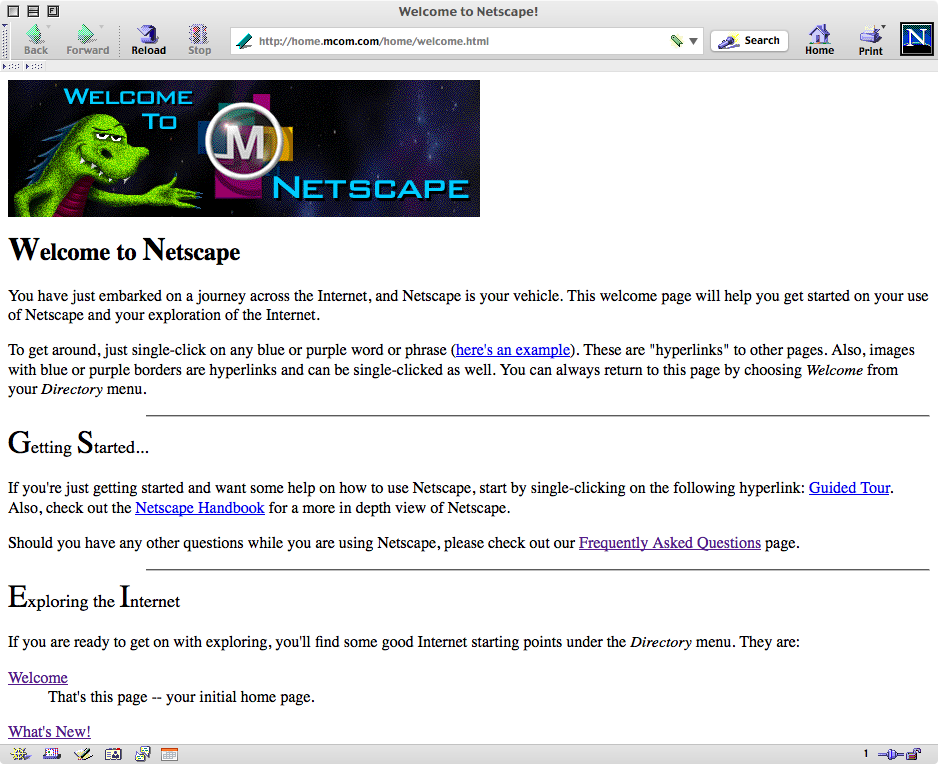Click the Netscape N throbber logo
938x764 pixels.
click(x=916, y=39)
